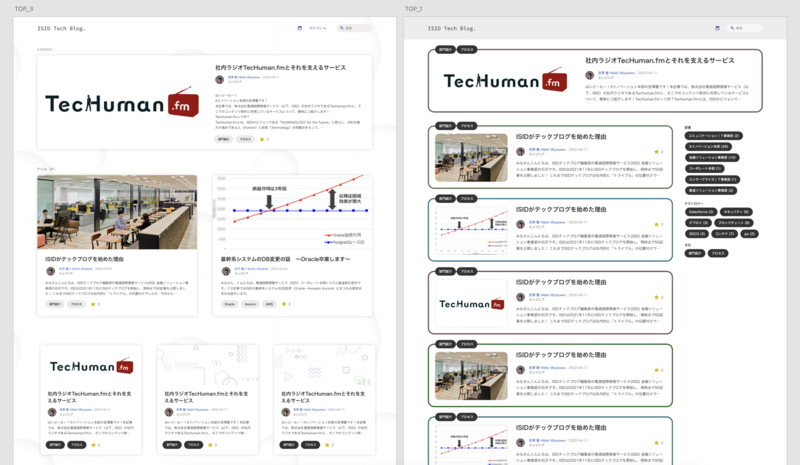This screenshot has height=465, width=800.
Task: Select コミュニケーションIT事業部 (2) department tag
Action: [714, 136]
